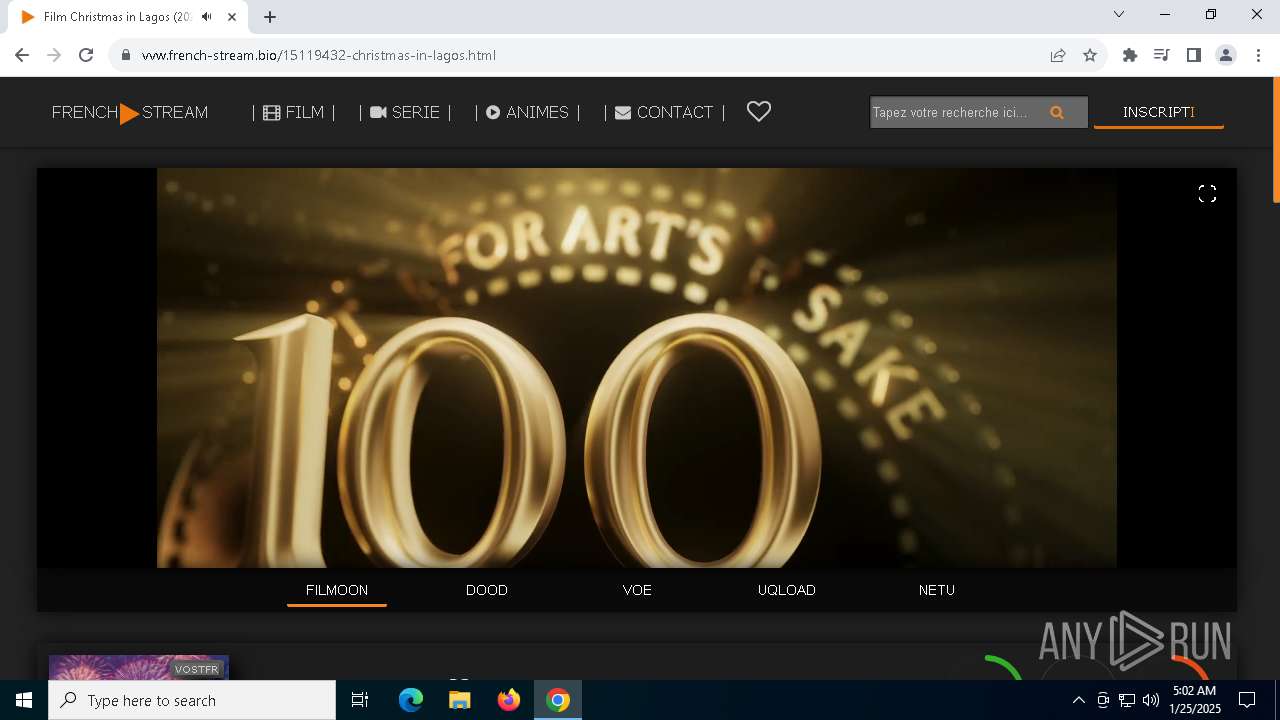Image resolution: width=1280 pixels, height=720 pixels.
Task: Open the notification center icon
Action: pos(1247,700)
